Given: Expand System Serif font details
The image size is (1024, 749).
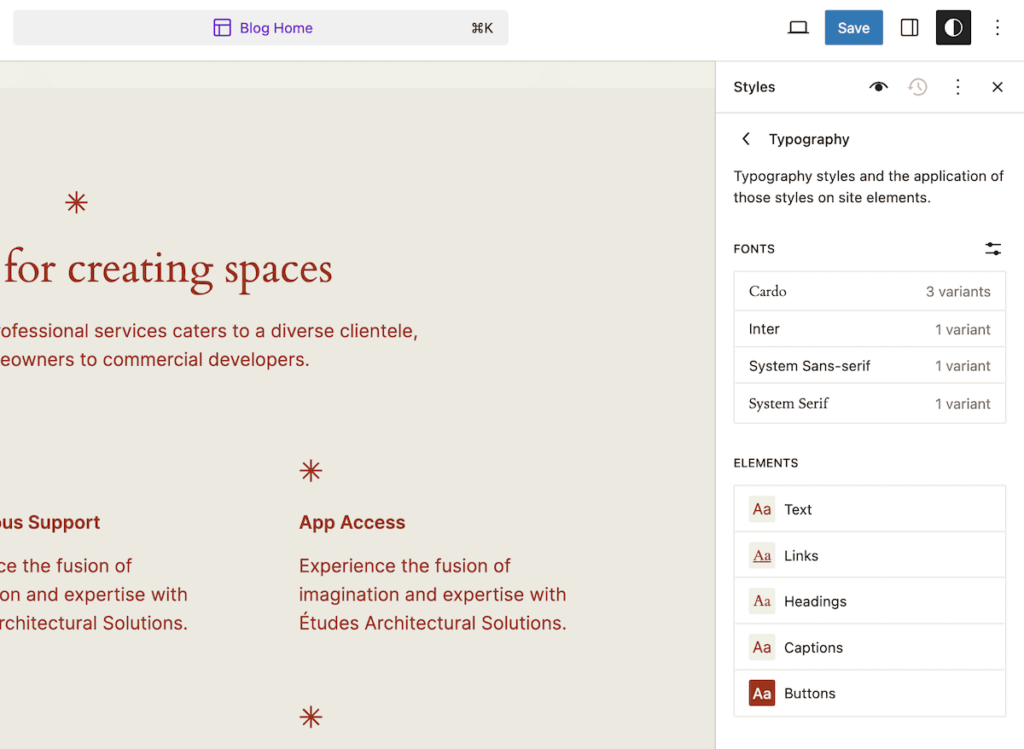Looking at the screenshot, I should pos(869,403).
